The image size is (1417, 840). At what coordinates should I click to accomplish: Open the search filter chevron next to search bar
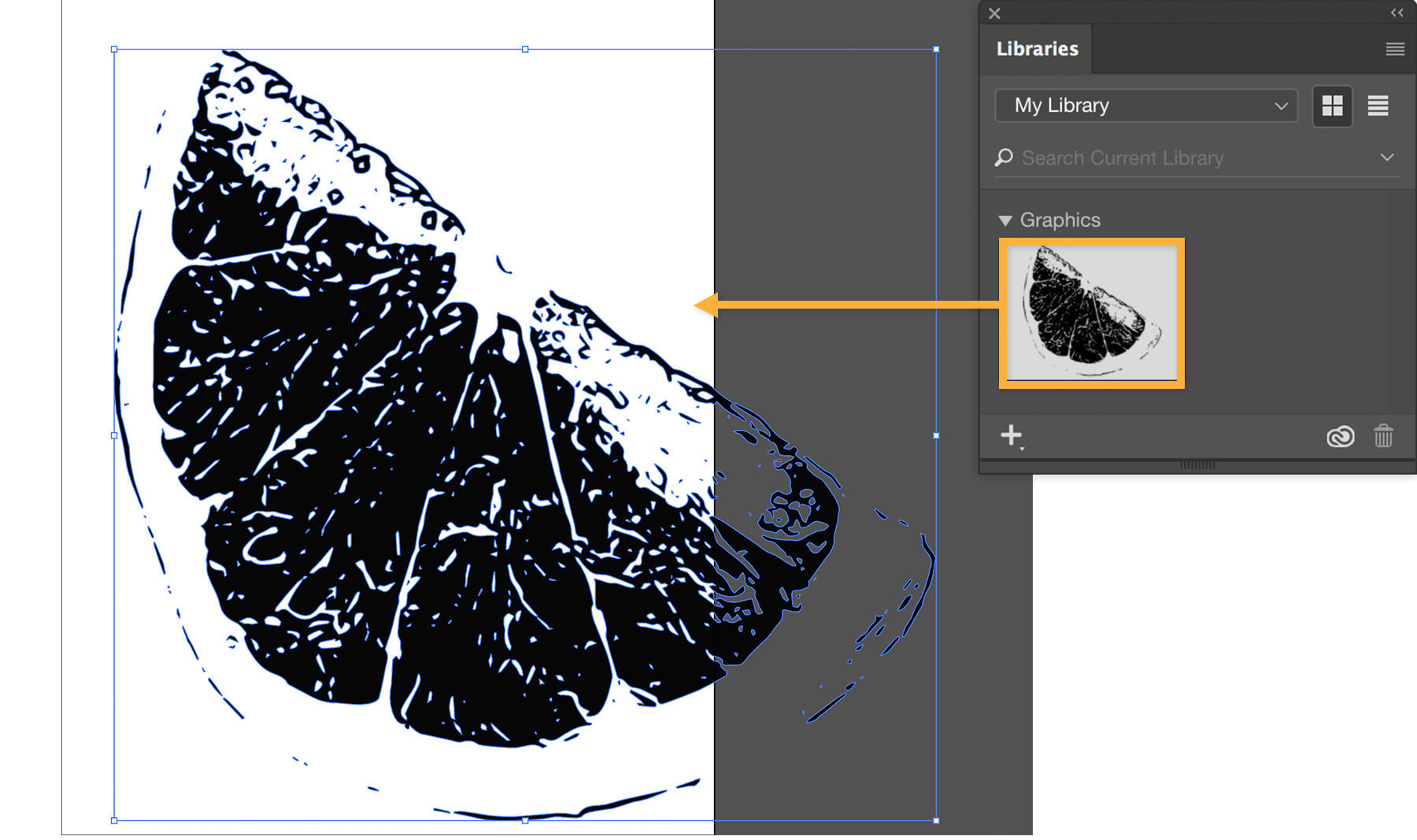click(1386, 157)
